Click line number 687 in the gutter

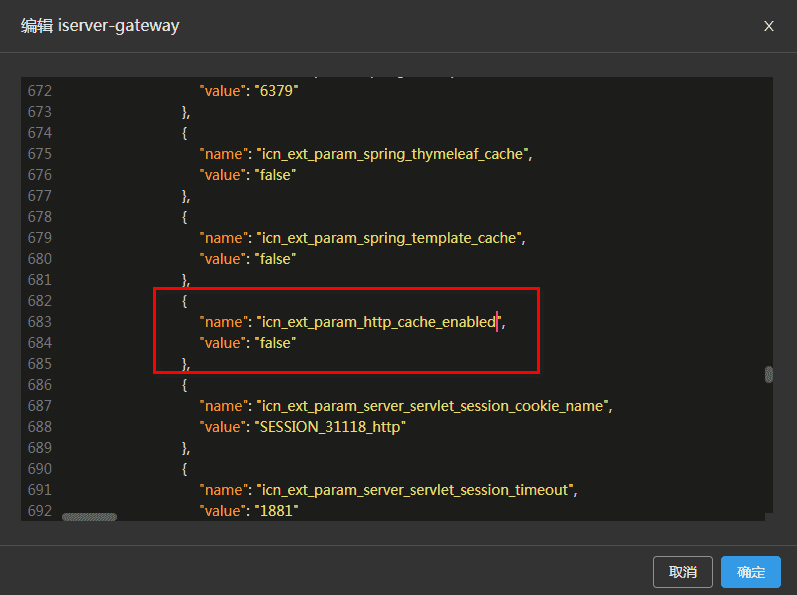(x=40, y=406)
